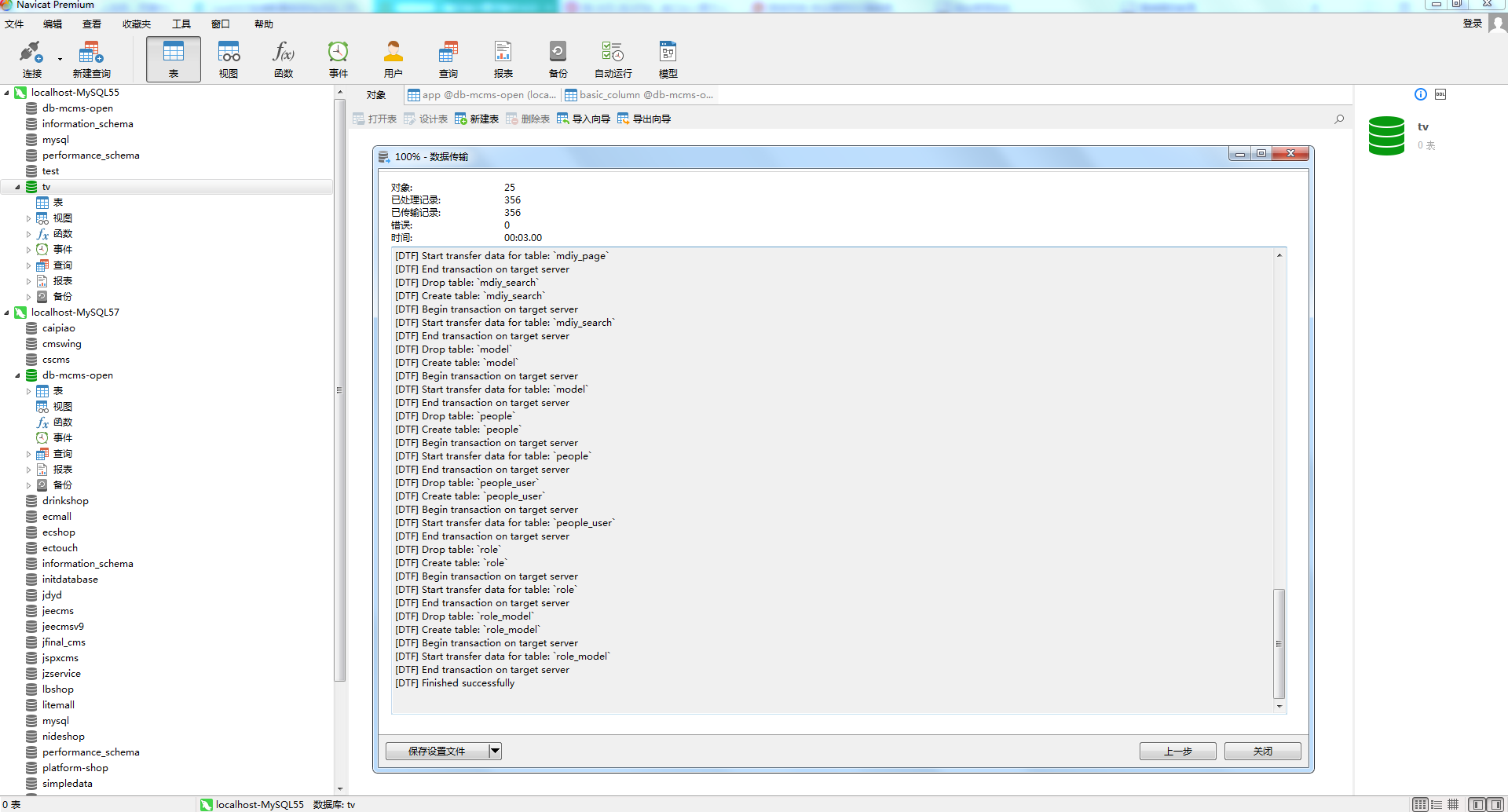The width and height of the screenshot is (1508, 812).
Task: Collapse the localhost-MySQL57 connection node
Action: (x=7, y=313)
